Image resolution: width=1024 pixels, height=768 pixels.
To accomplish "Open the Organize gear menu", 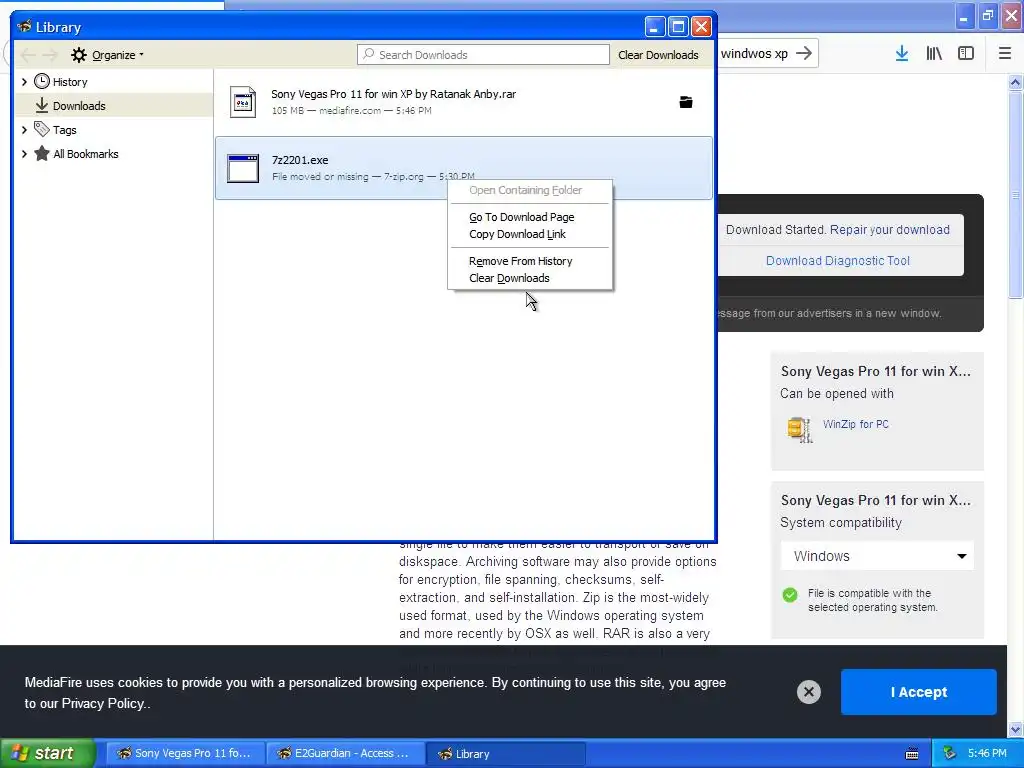I will tap(107, 55).
